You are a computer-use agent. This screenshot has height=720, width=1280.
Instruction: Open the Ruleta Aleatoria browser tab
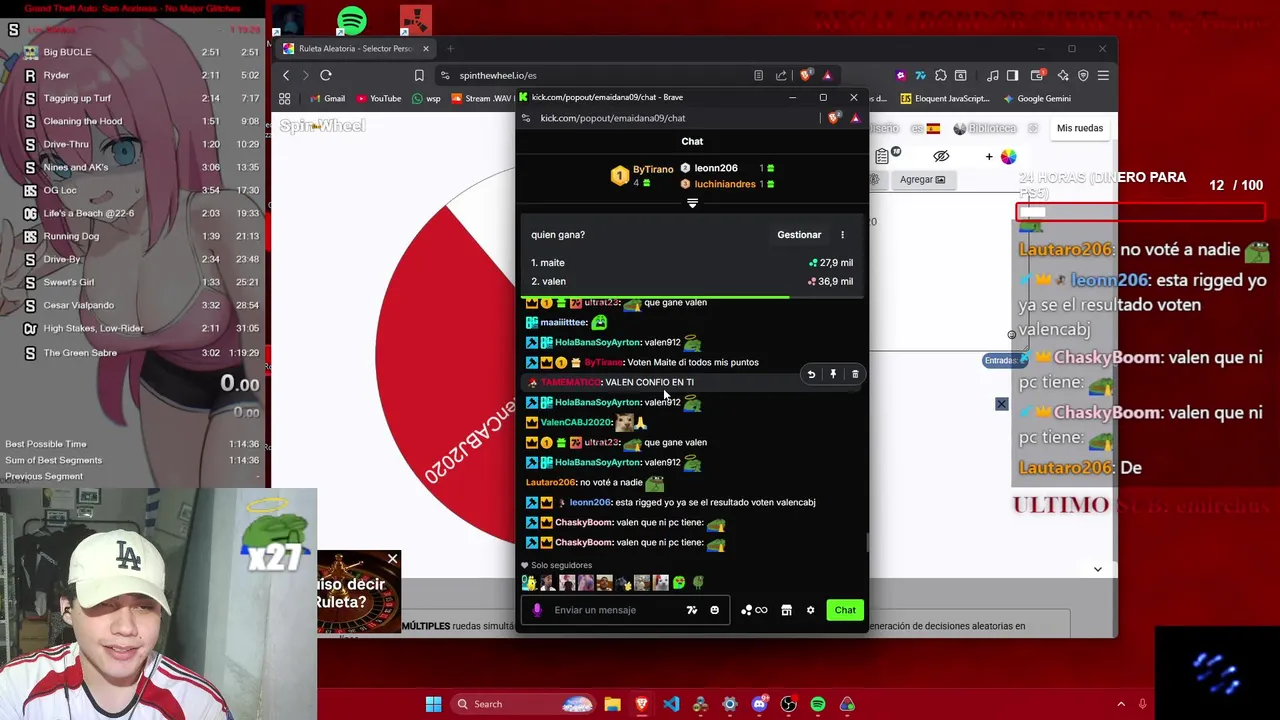click(355, 48)
